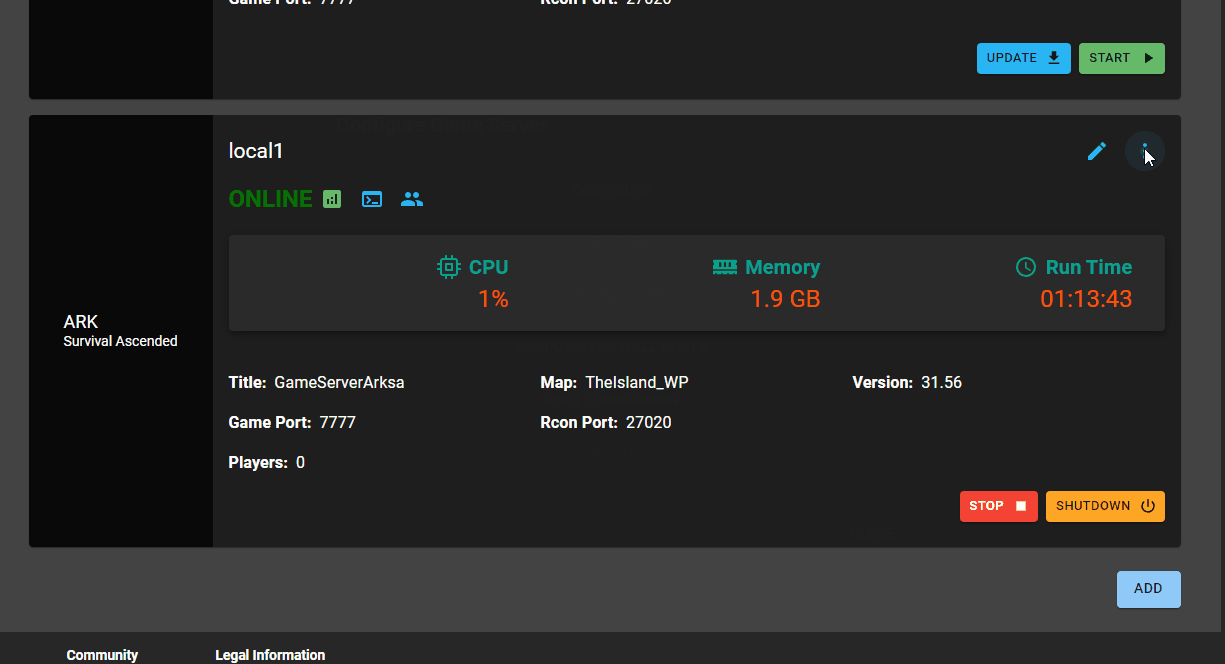Click the CPU usage value 1%
The image size is (1225, 664).
click(x=493, y=298)
